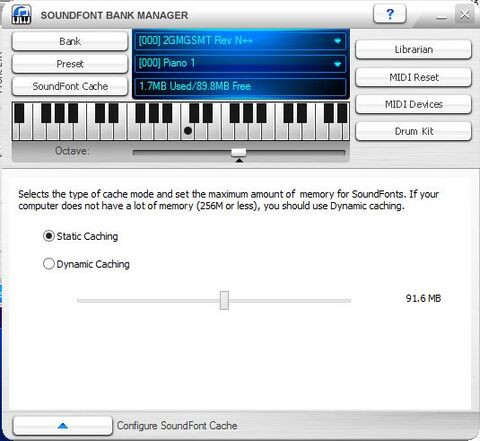Open the Bank configuration panel
Screen dimensions: 480x441
pos(70,41)
